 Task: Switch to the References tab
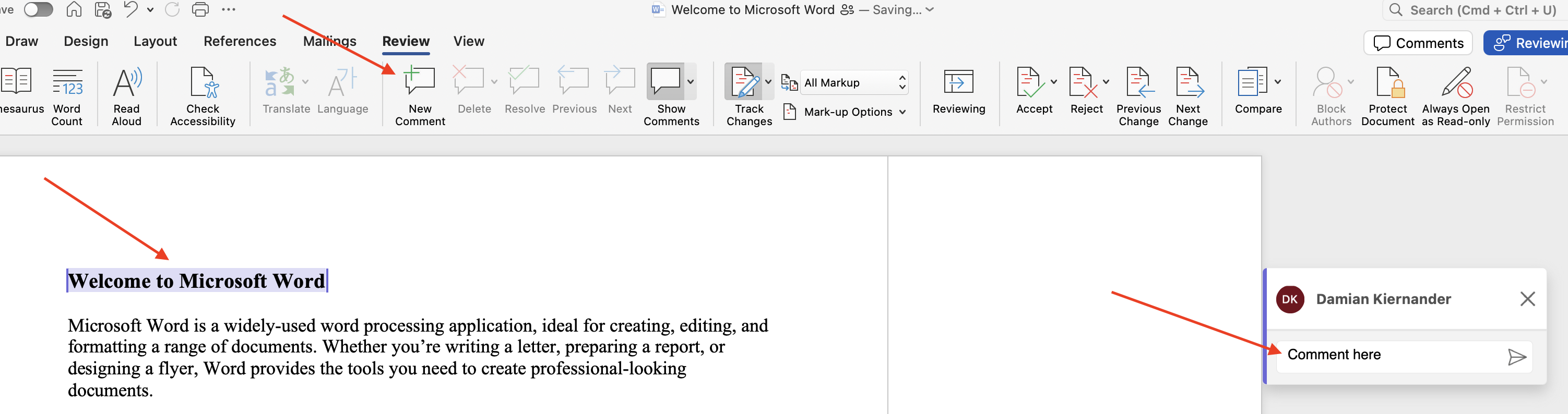click(240, 41)
